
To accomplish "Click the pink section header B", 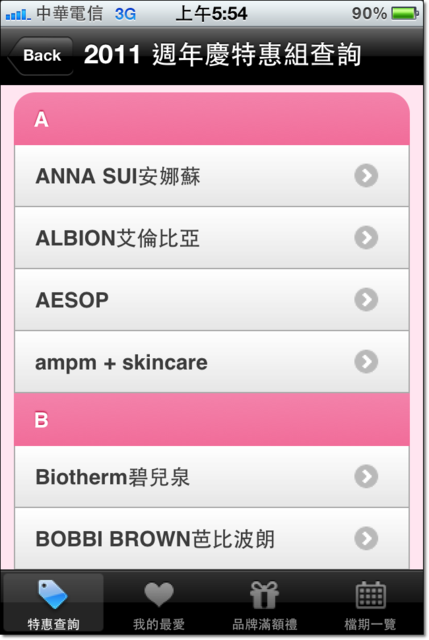I will click(212, 420).
